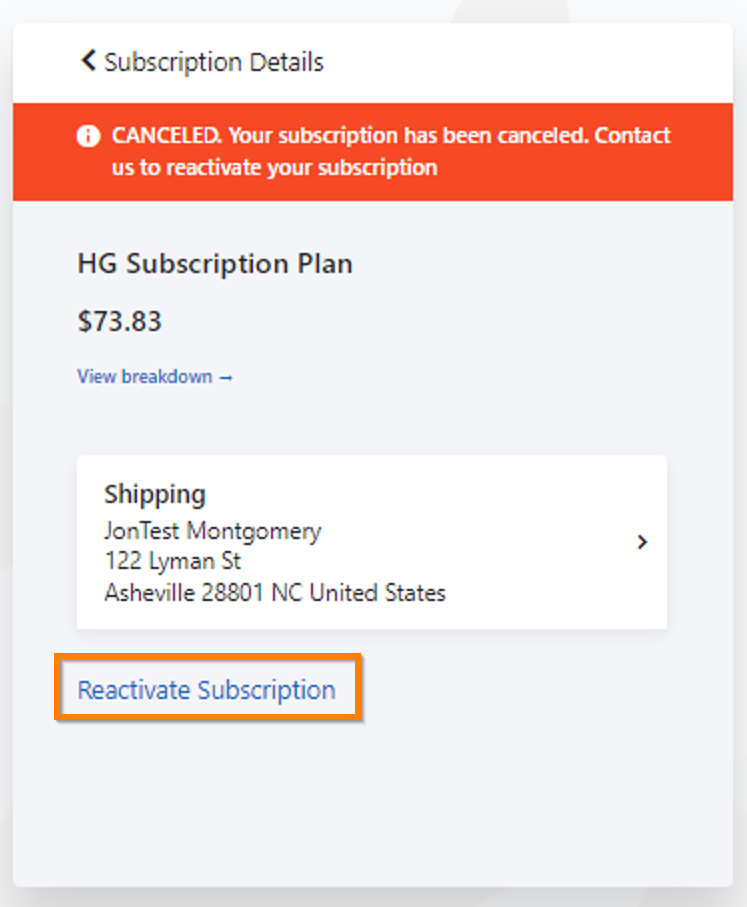
Task: Click "us to reactivate your subscription" banner line
Action: click(x=274, y=167)
